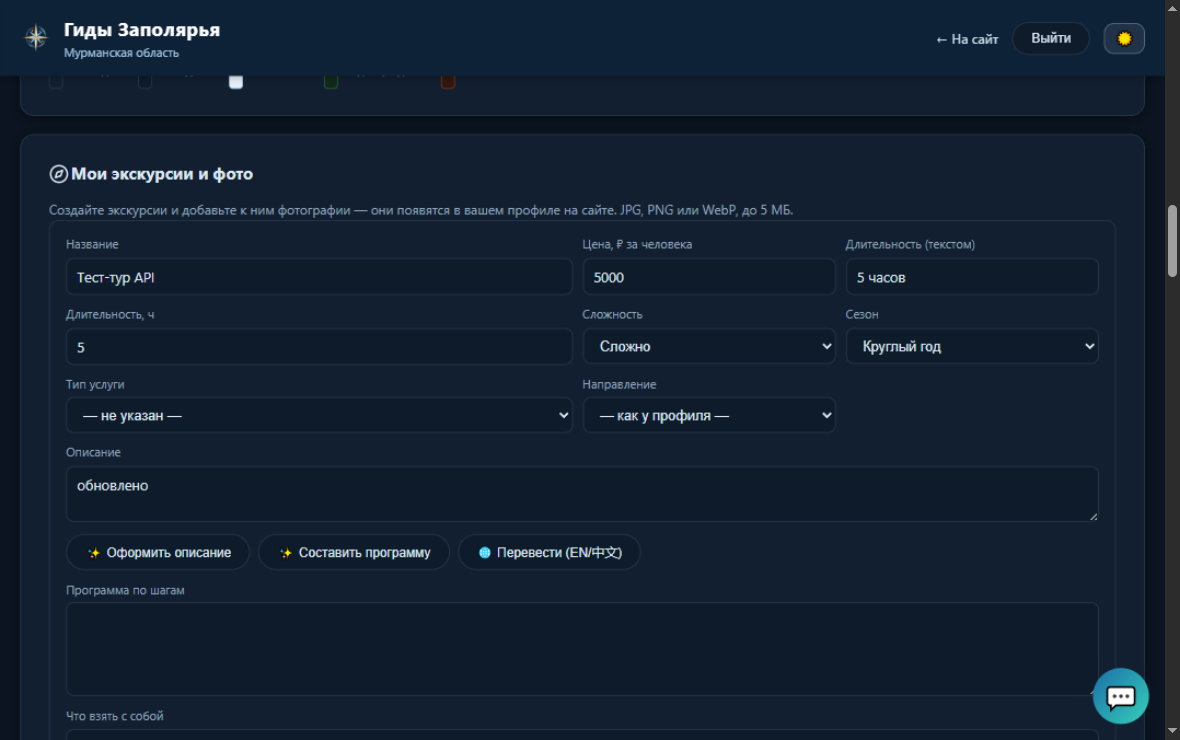Click the Мои экскурсии и фото heading
Viewport: 1180px width, 740px height.
[x=162, y=174]
